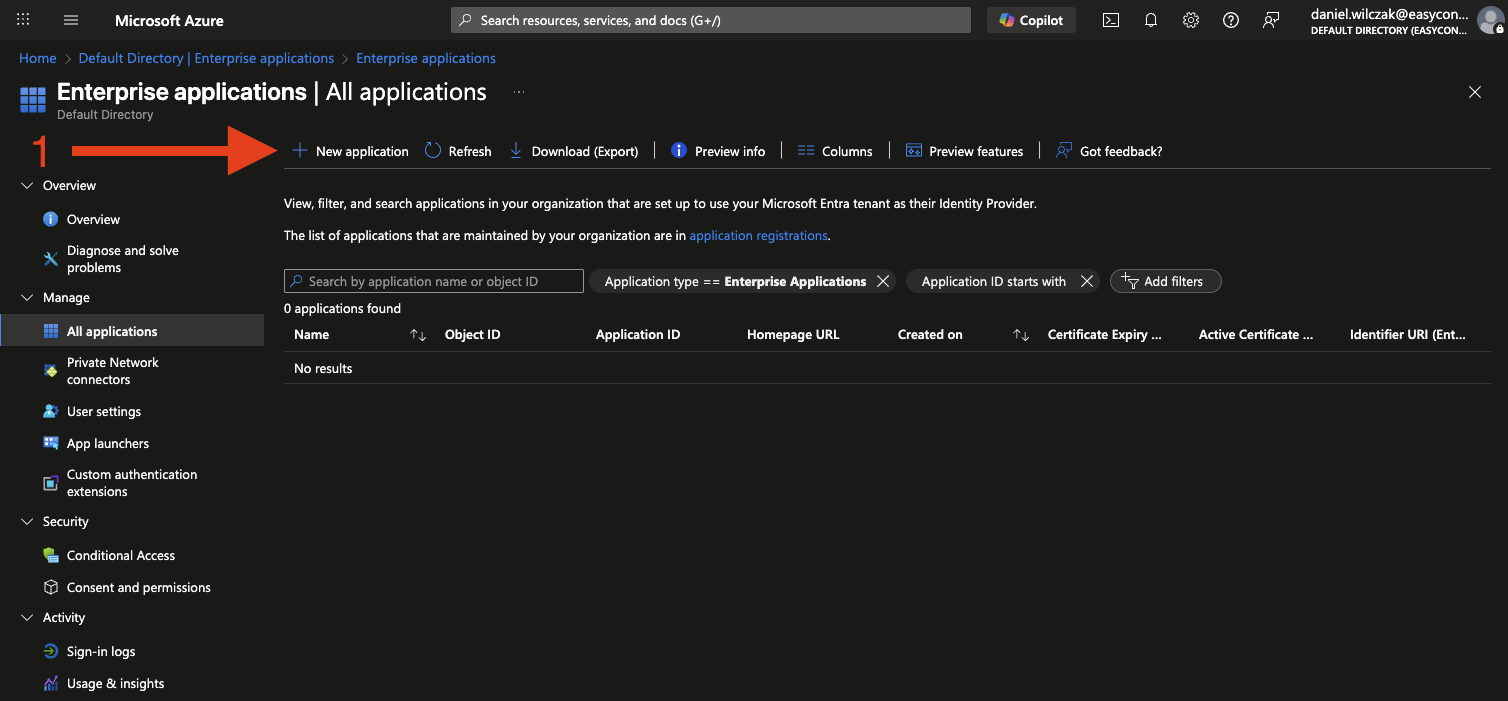
Task: Select Sign-in logs in the sidebar
Action: click(100, 652)
